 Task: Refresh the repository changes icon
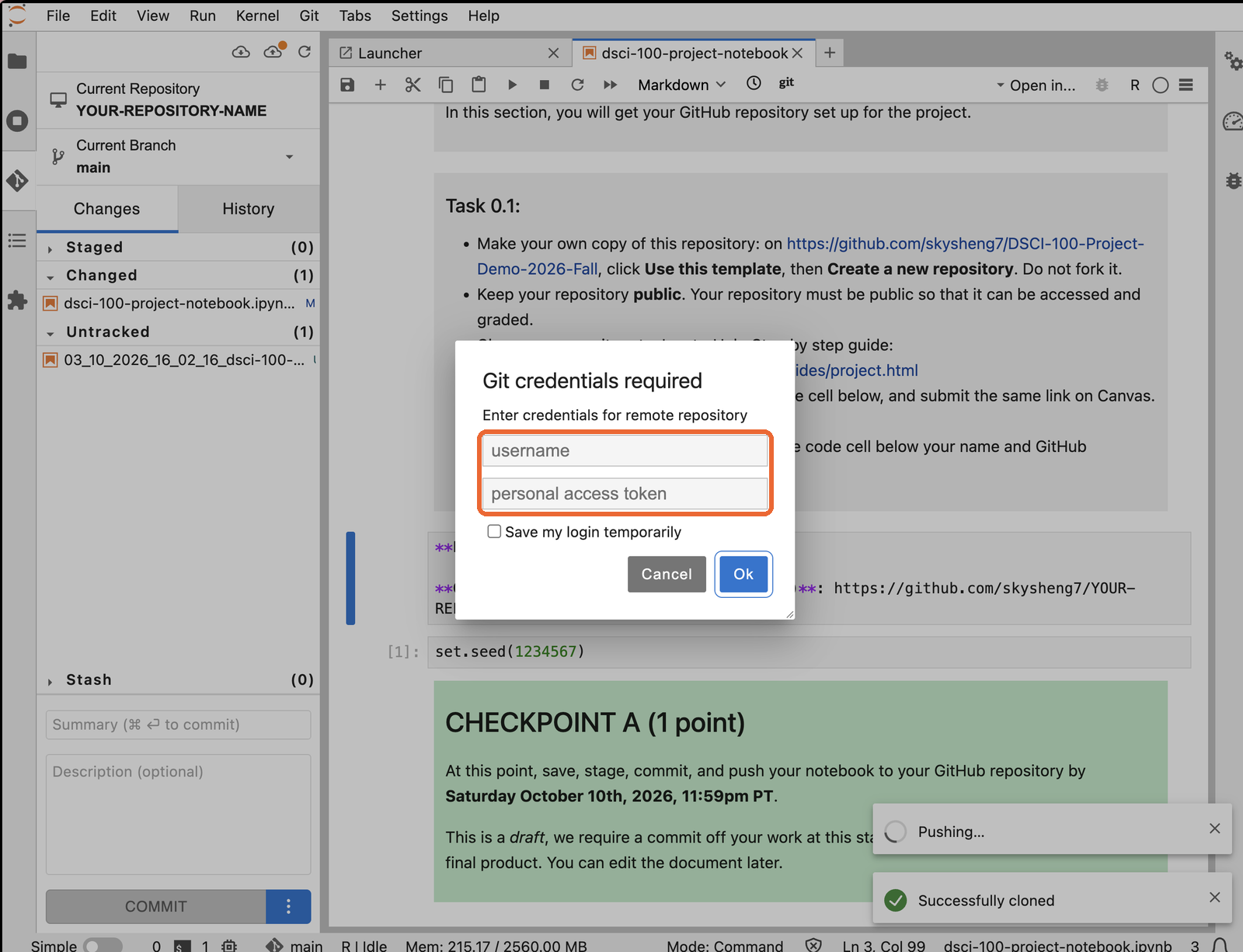[x=305, y=52]
